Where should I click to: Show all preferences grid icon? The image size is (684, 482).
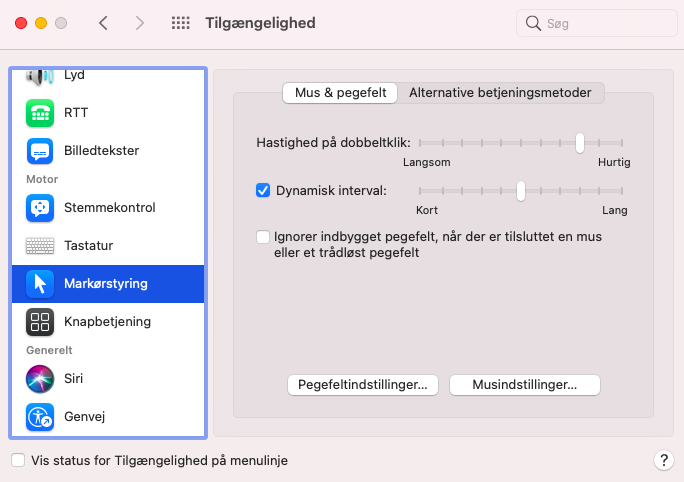(181, 23)
